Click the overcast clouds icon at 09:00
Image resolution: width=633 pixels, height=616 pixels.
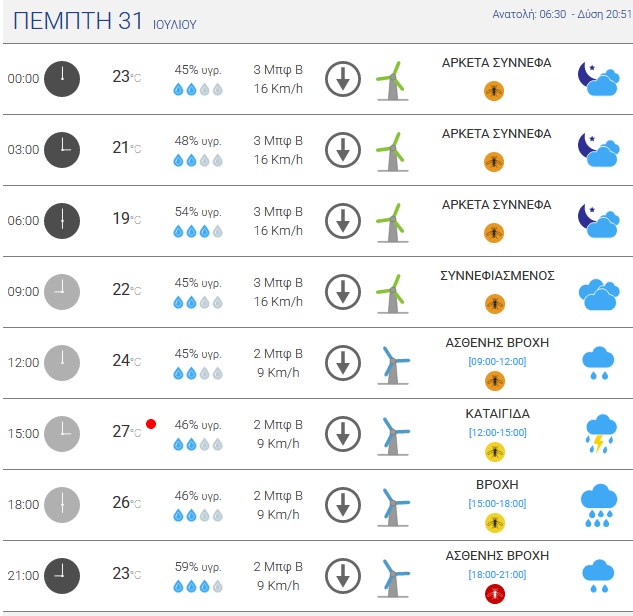(599, 294)
